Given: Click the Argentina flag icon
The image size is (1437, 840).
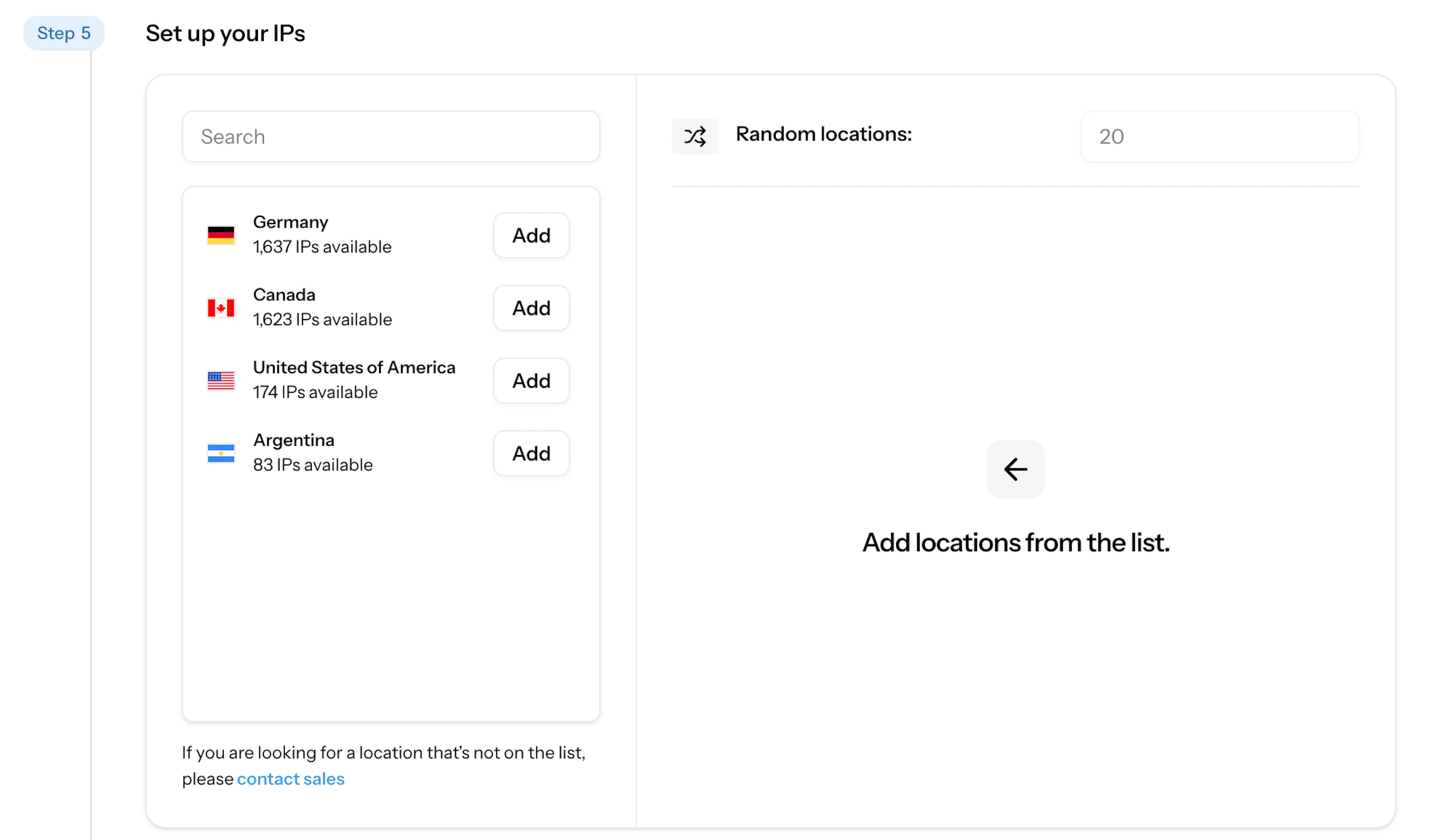Looking at the screenshot, I should [221, 453].
